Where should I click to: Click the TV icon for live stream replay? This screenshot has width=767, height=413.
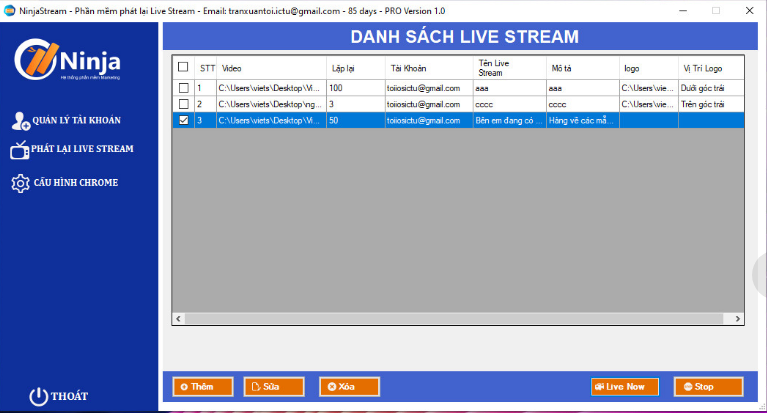click(20, 150)
